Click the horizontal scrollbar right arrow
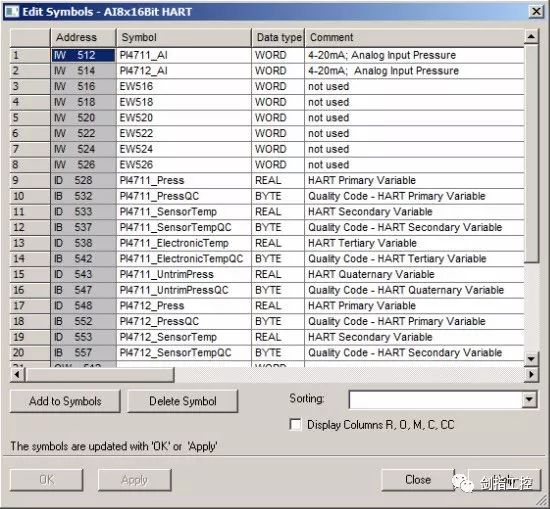 (x=531, y=375)
